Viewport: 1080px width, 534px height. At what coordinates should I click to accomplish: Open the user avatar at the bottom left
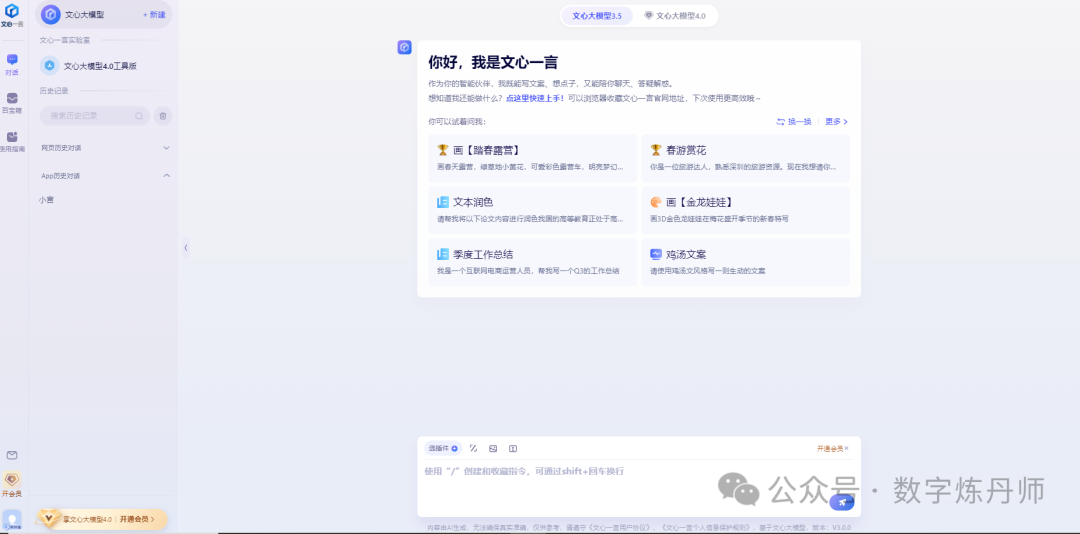tap(12, 520)
